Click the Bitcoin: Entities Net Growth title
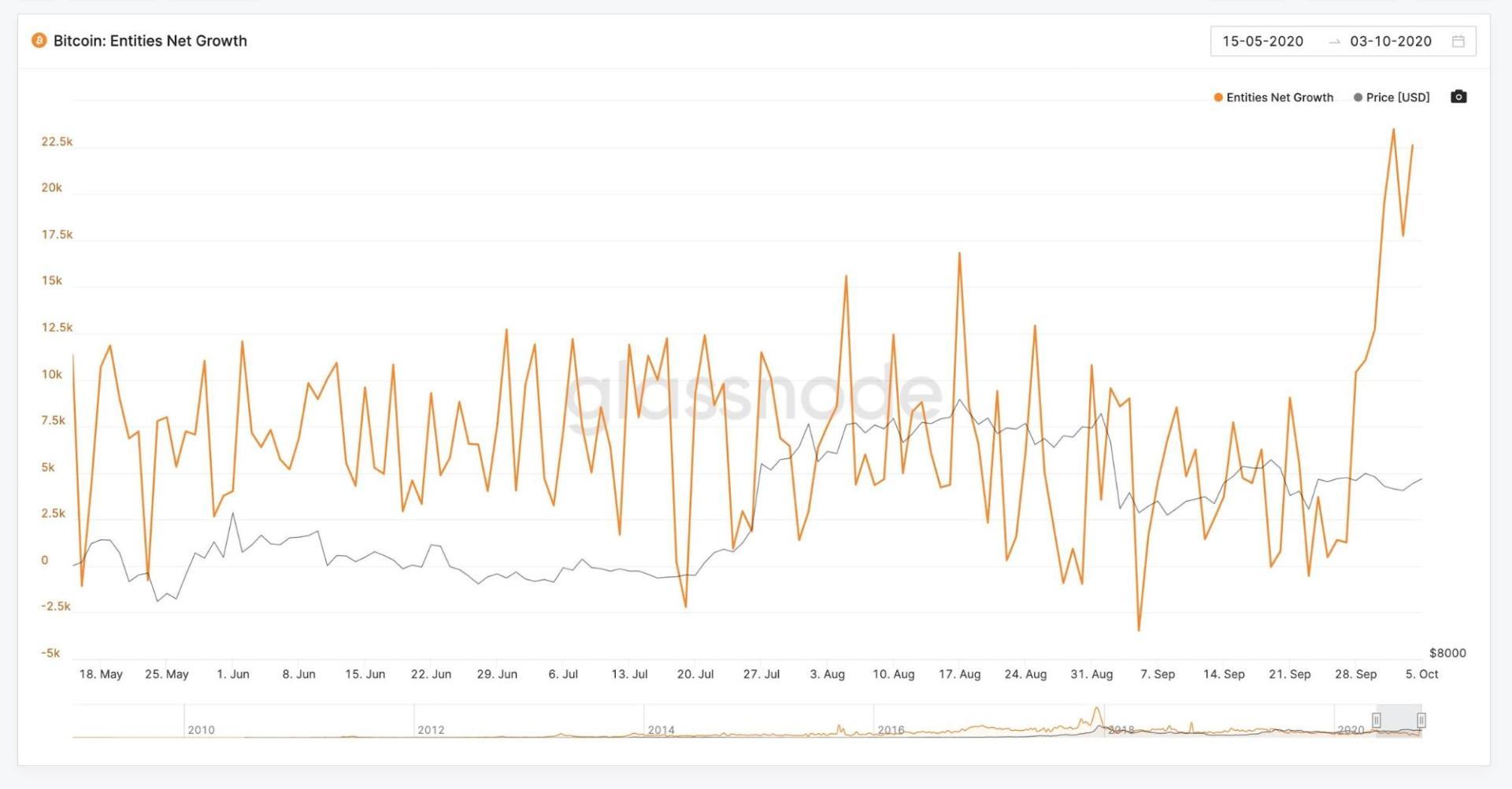Image resolution: width=1512 pixels, height=789 pixels. [x=150, y=41]
